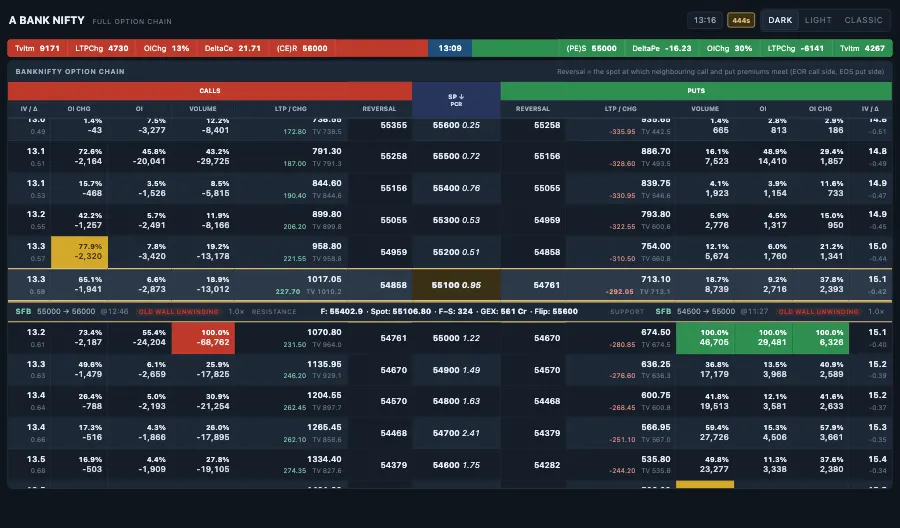Click the 13:09 blue time marker
Screen dimensions: 900x528
(x=450, y=48)
